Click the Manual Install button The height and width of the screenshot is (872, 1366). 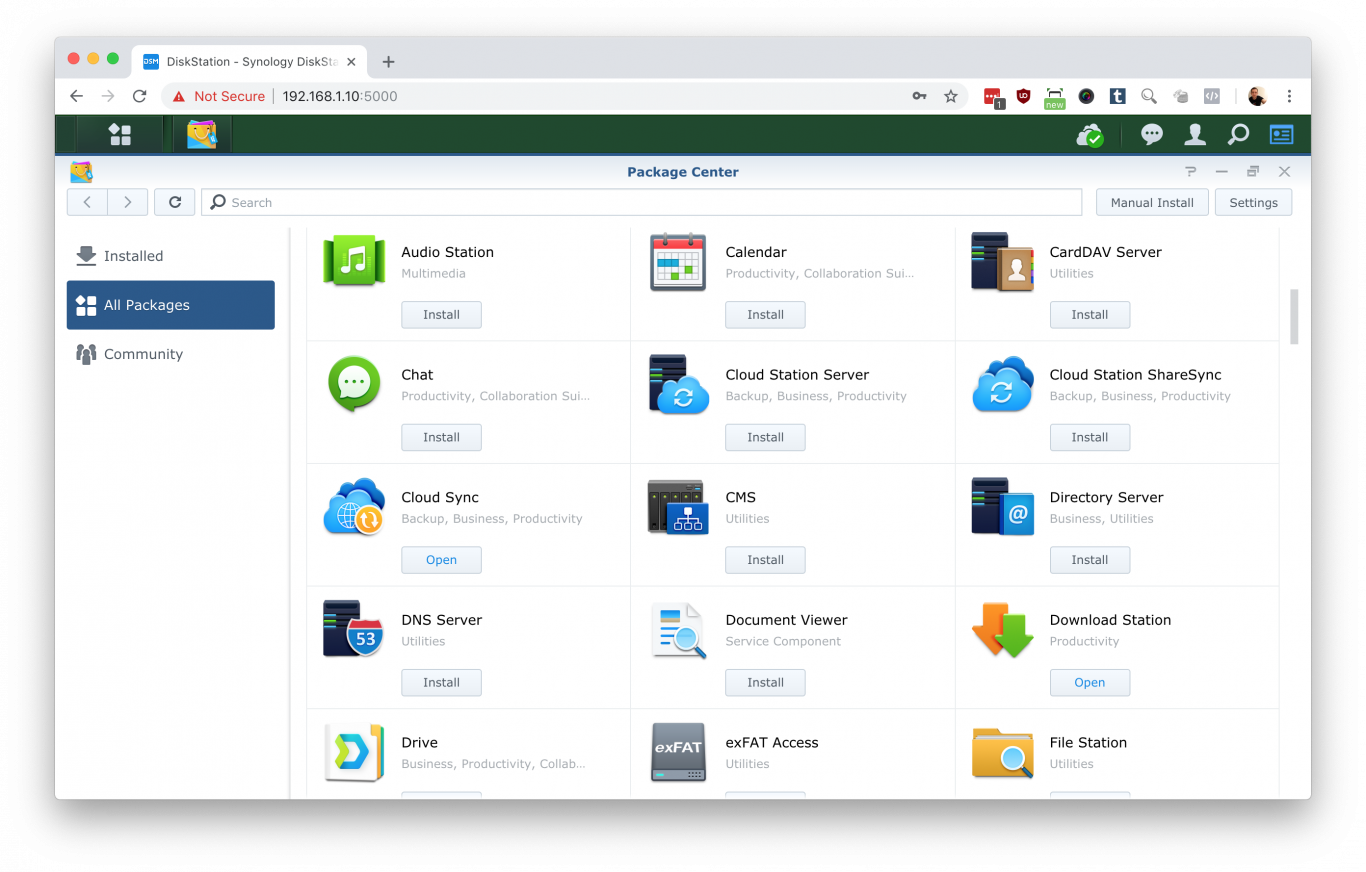pos(1152,202)
